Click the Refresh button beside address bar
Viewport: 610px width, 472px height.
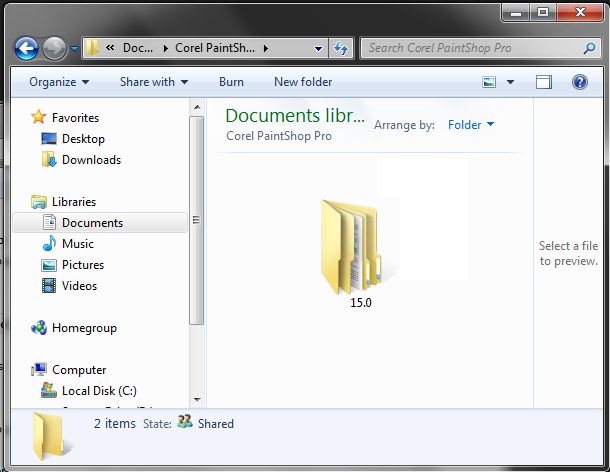pos(341,48)
